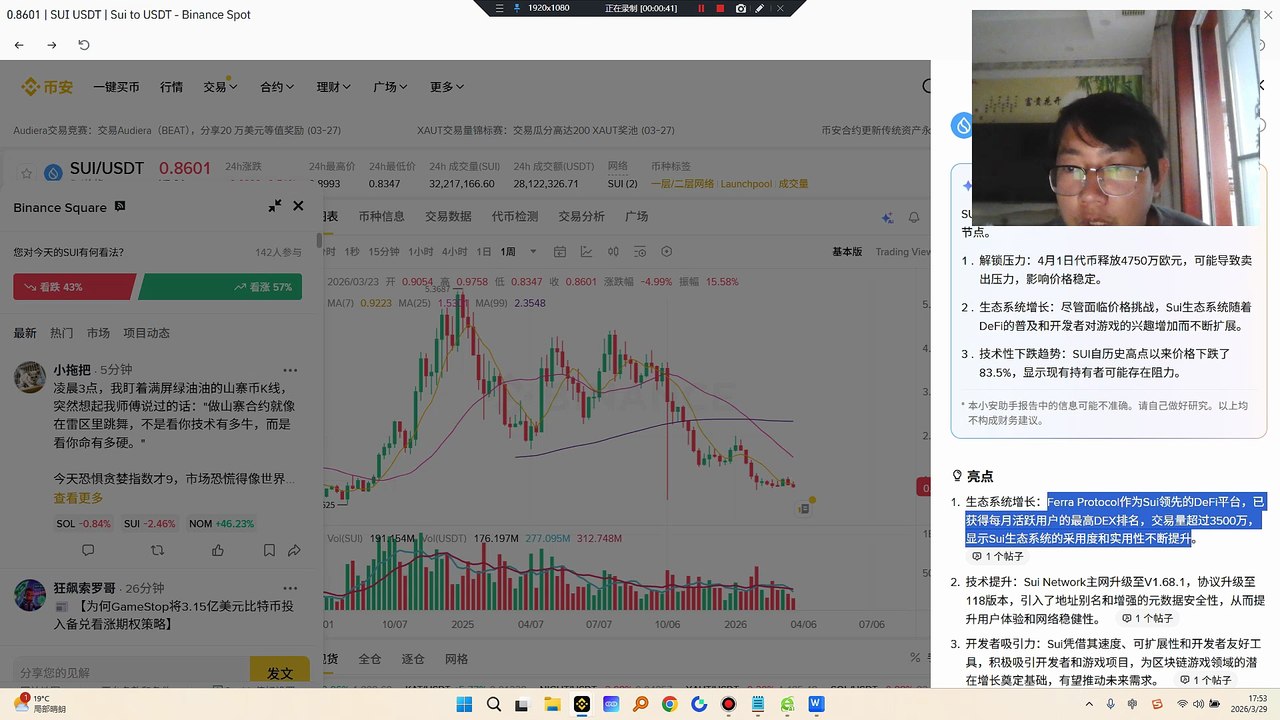Open Google Chrome from the taskbar
1280x720 pixels.
[x=669, y=704]
